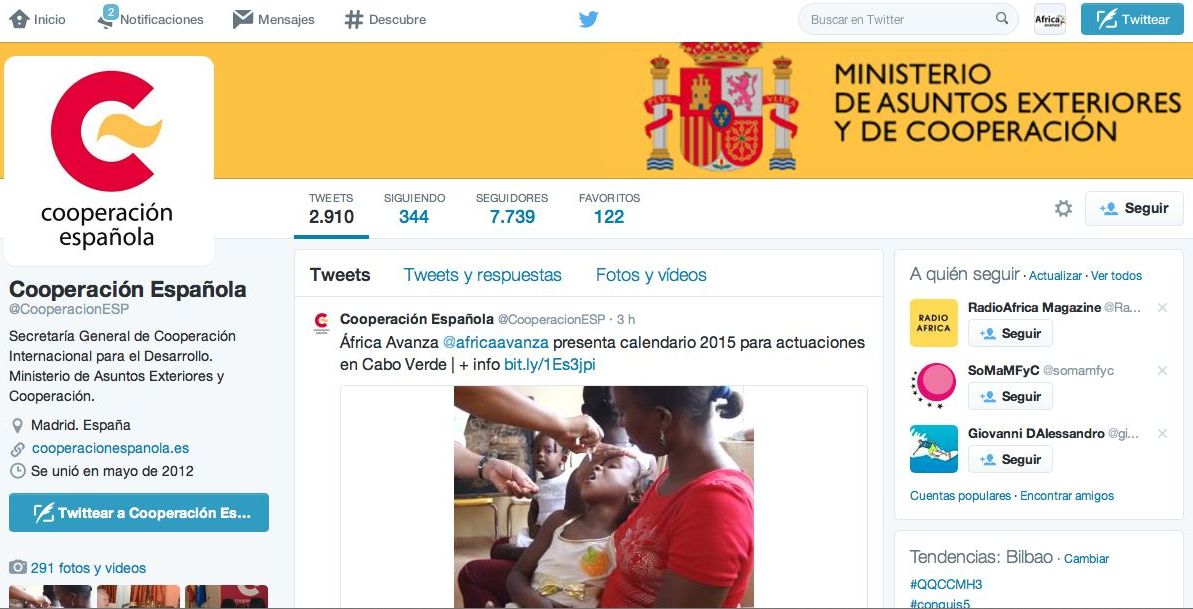The height and width of the screenshot is (609, 1193).
Task: Go to Inicio home icon
Action: 19,19
